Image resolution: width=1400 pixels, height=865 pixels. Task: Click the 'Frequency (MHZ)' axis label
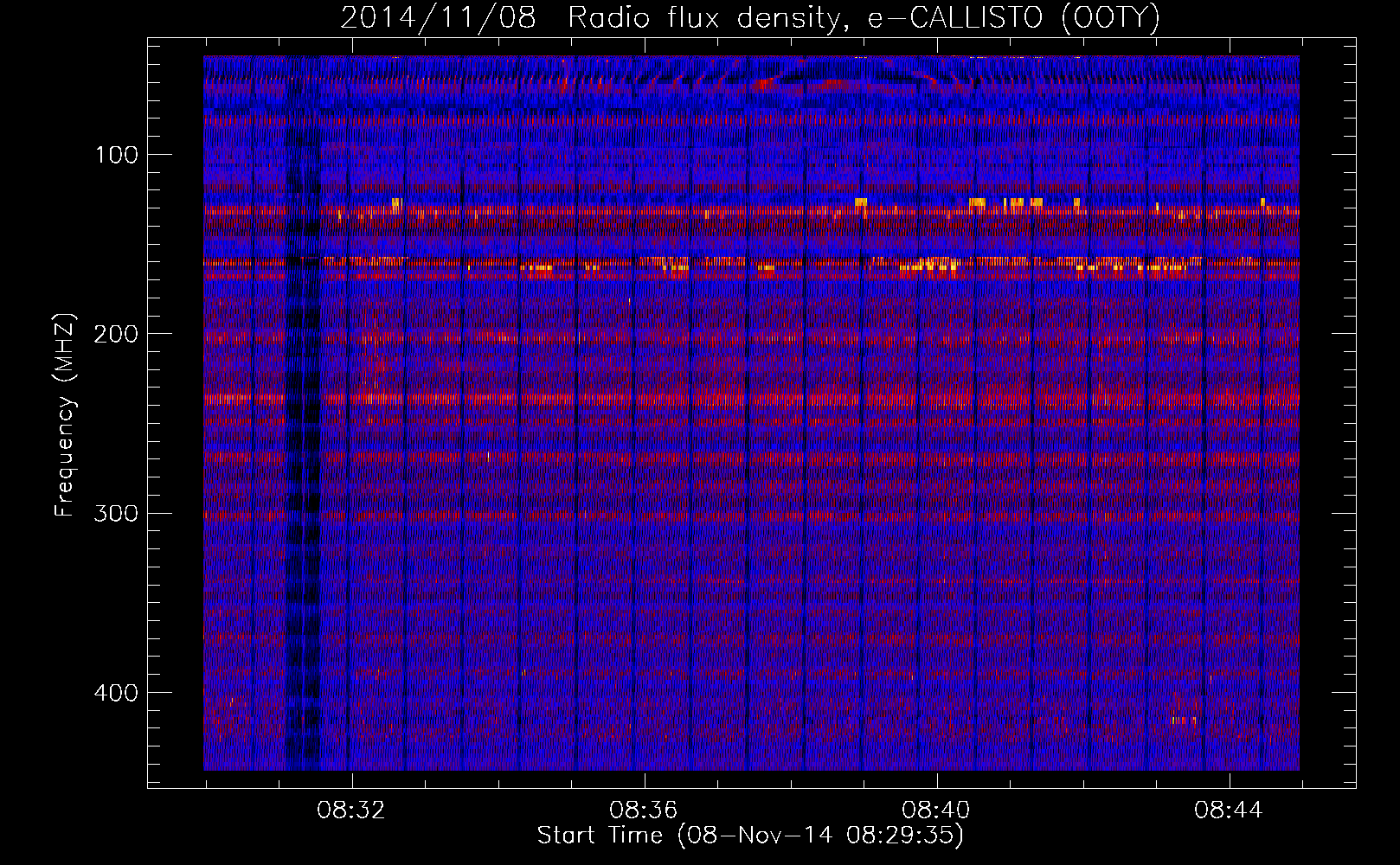click(x=65, y=415)
